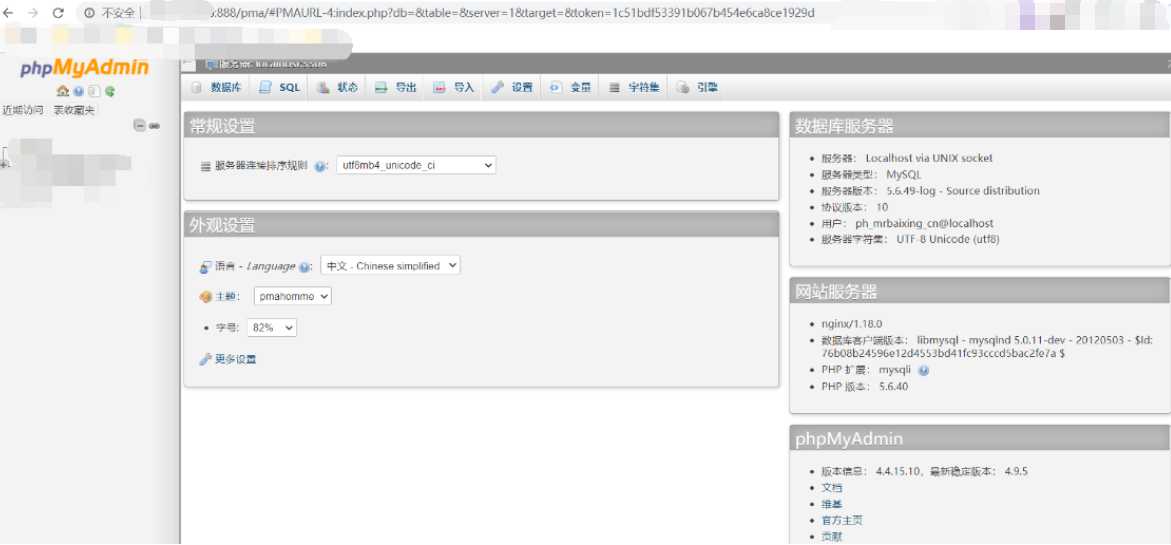Collapse all navigation tree items

(x=139, y=125)
